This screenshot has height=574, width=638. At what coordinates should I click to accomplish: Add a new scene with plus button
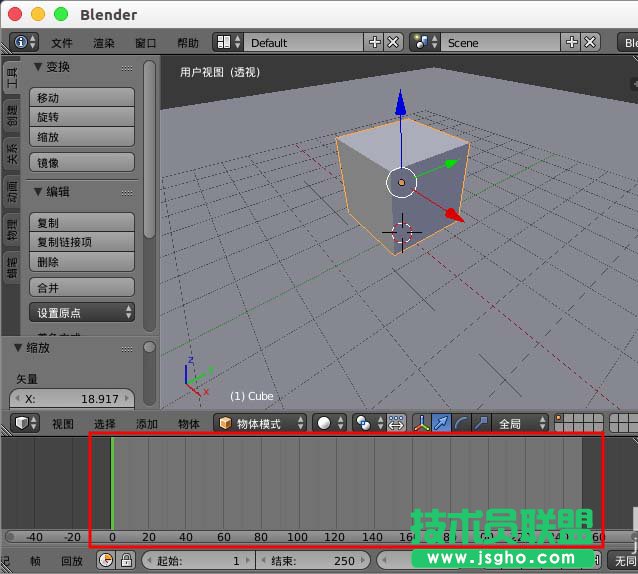coord(572,42)
